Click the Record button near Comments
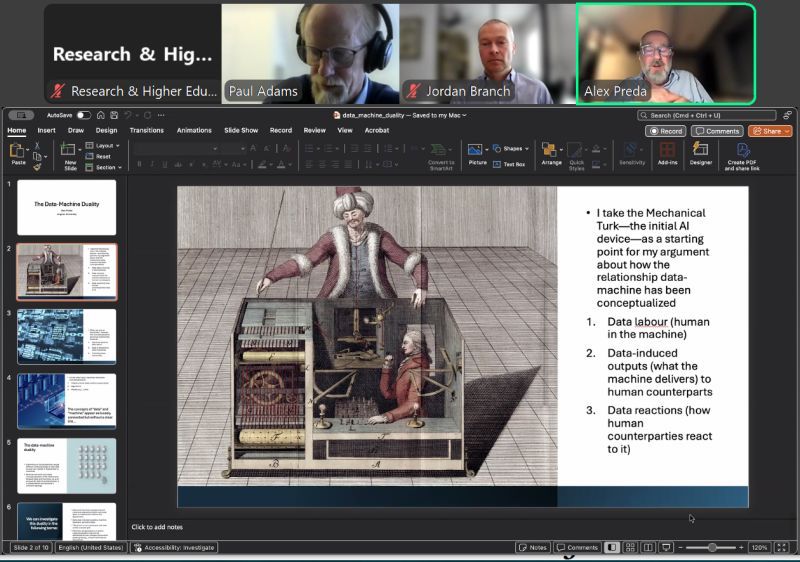This screenshot has height=562, width=800. click(x=665, y=131)
